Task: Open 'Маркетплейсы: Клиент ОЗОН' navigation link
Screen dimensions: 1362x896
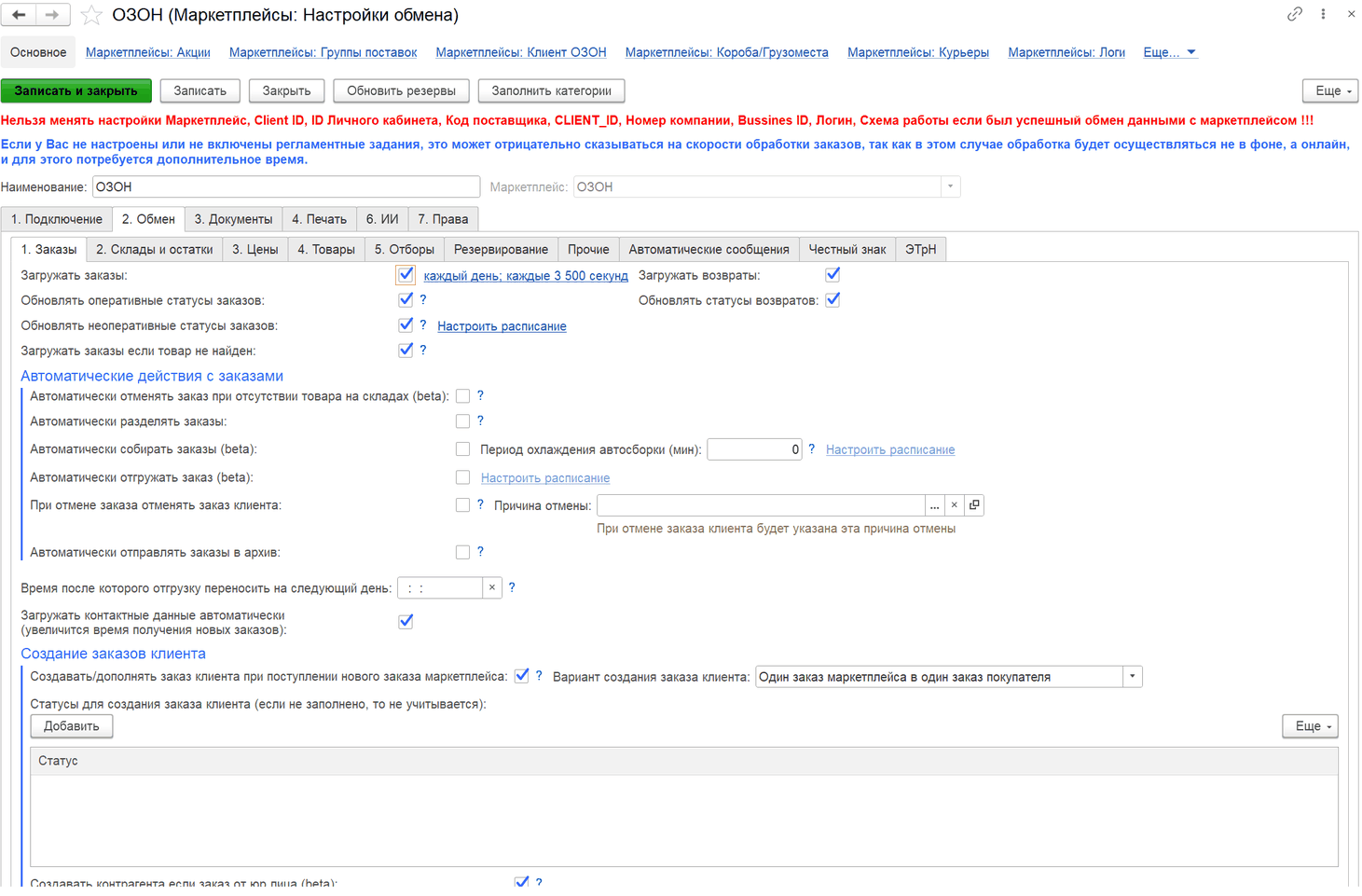Action: (521, 52)
